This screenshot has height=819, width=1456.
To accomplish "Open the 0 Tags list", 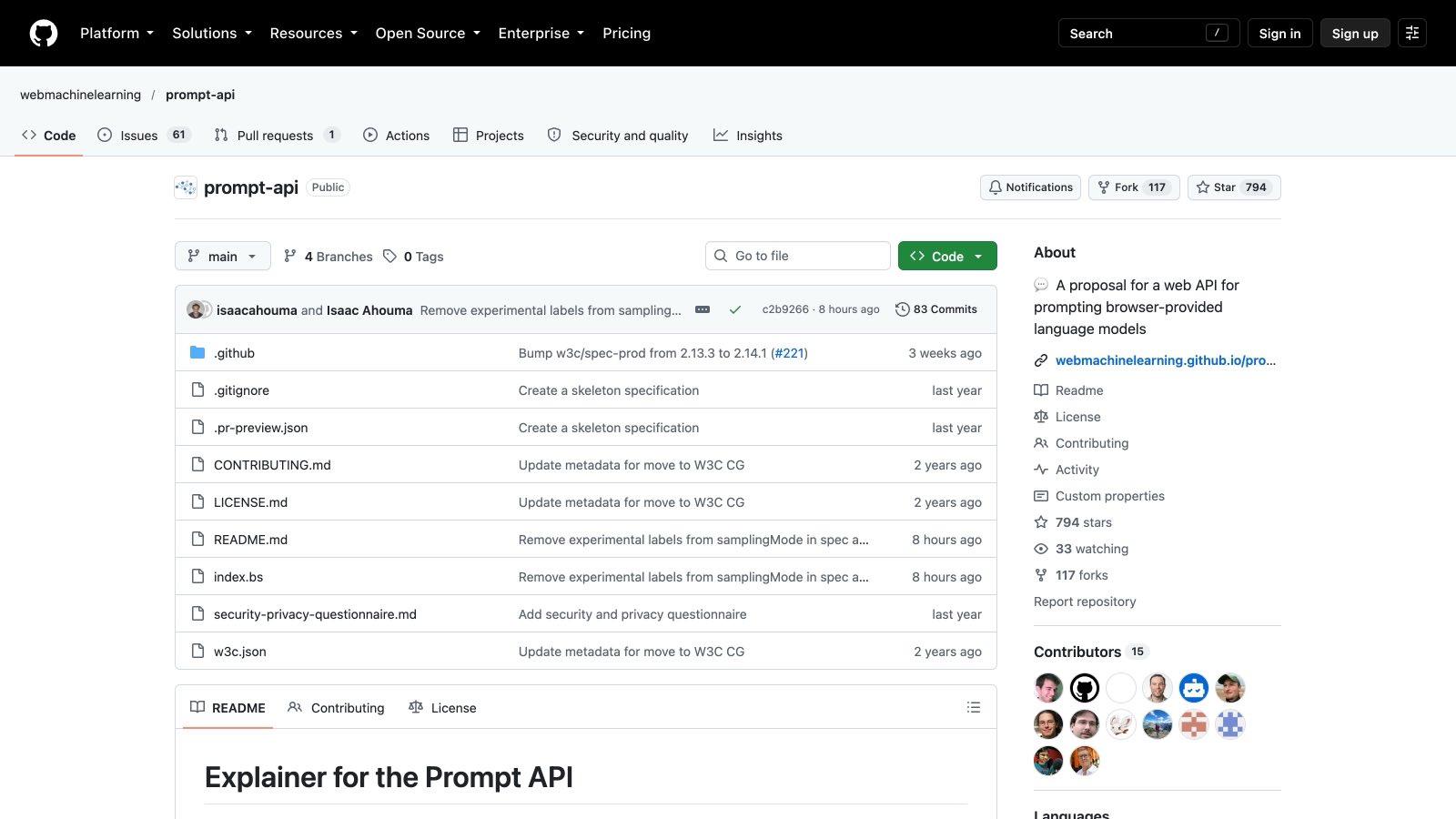I will pos(413,257).
